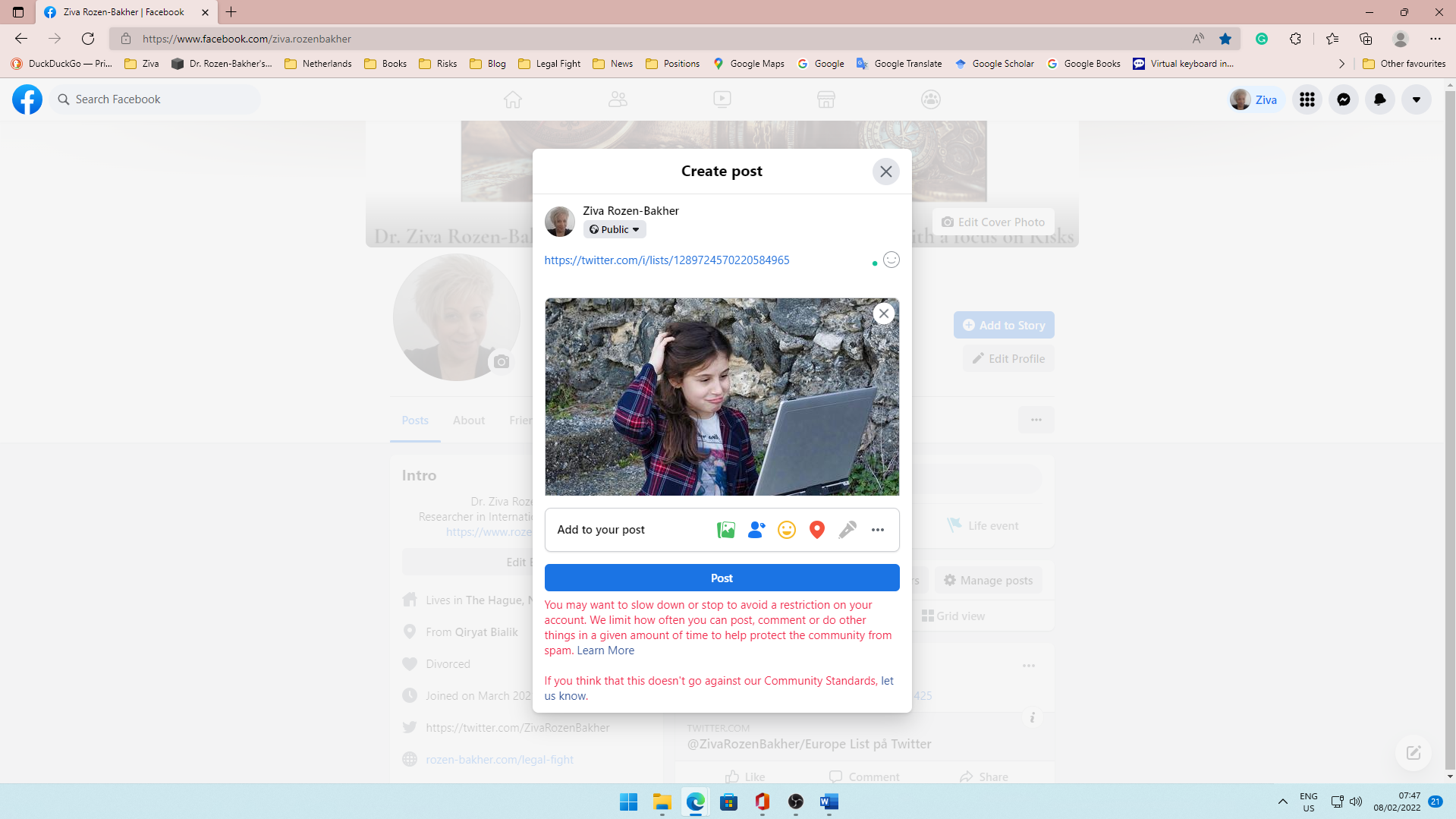Screen dimensions: 1456x819
Task: Click the vertical page scrollbar
Action: point(1450,432)
